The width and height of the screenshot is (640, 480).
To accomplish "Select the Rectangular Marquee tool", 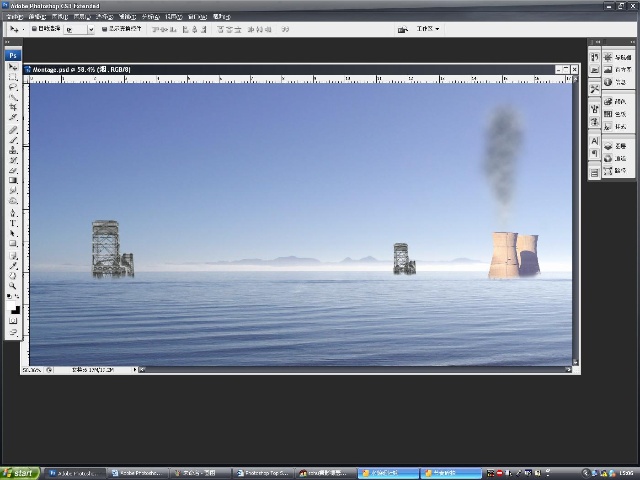I will point(13,77).
